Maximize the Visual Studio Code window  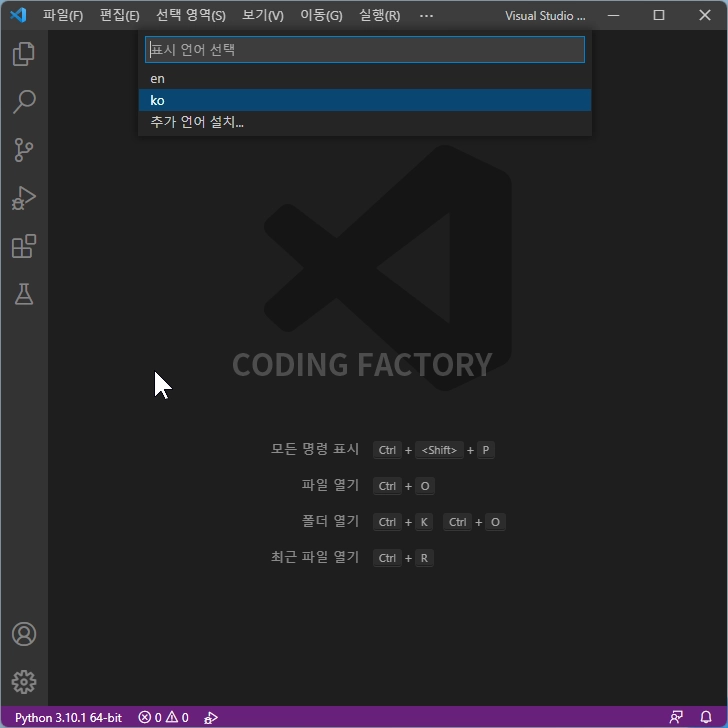(x=659, y=15)
